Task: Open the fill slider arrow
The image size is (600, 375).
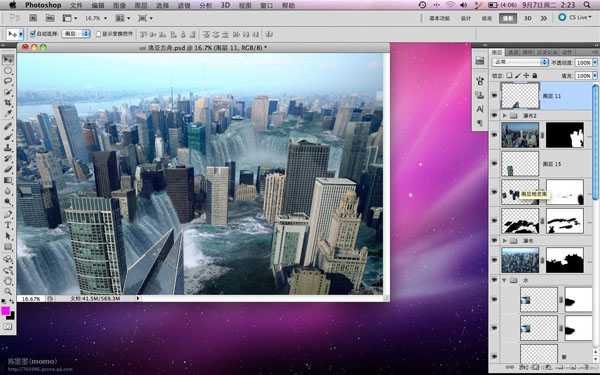Action: 595,76
